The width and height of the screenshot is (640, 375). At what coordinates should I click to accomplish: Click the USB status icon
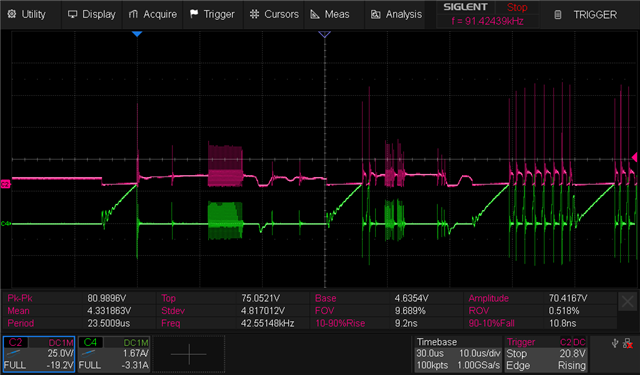[x=615, y=344]
